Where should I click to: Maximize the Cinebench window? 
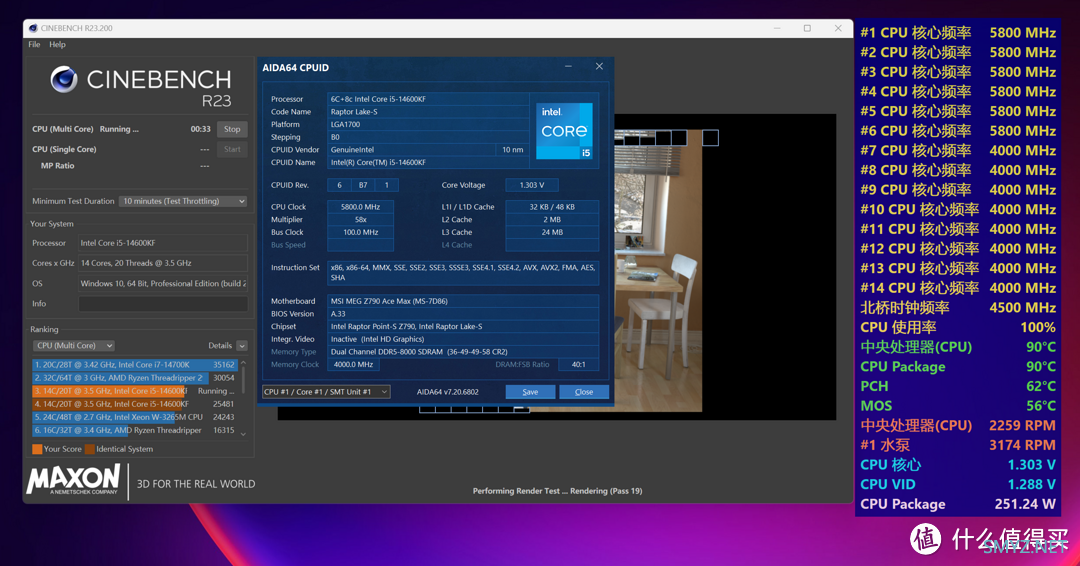(x=807, y=28)
